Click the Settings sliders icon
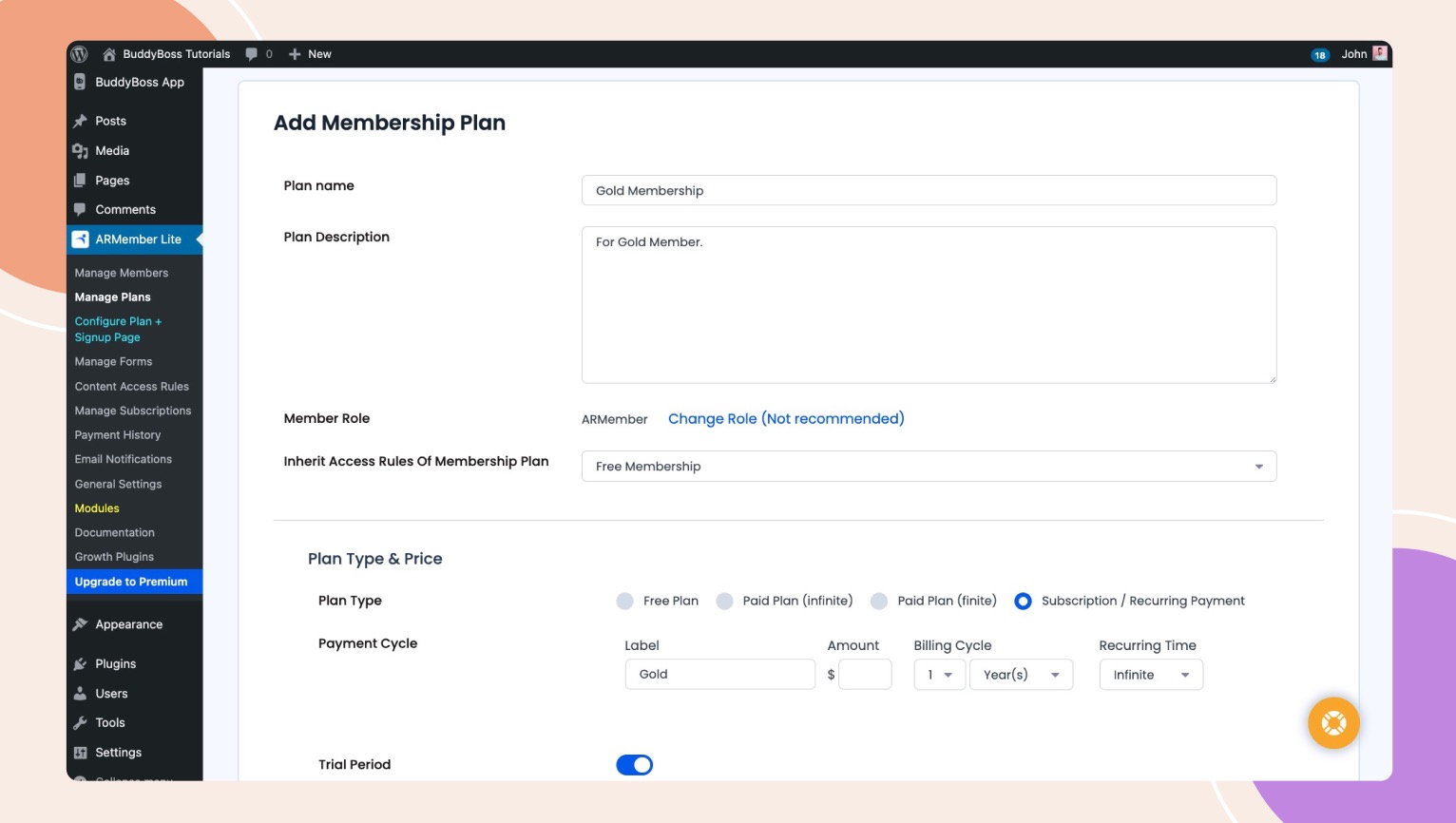 coord(80,753)
